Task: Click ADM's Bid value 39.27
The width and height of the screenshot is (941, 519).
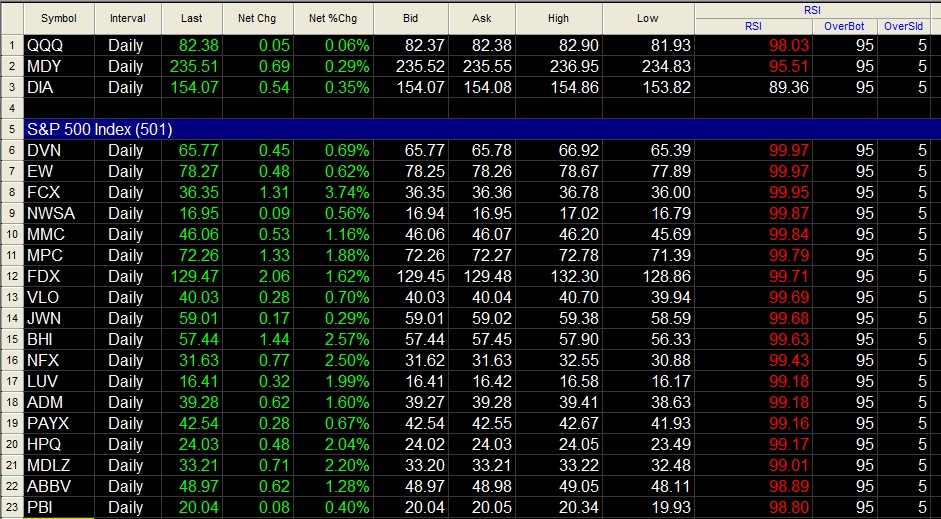Action: coord(425,402)
